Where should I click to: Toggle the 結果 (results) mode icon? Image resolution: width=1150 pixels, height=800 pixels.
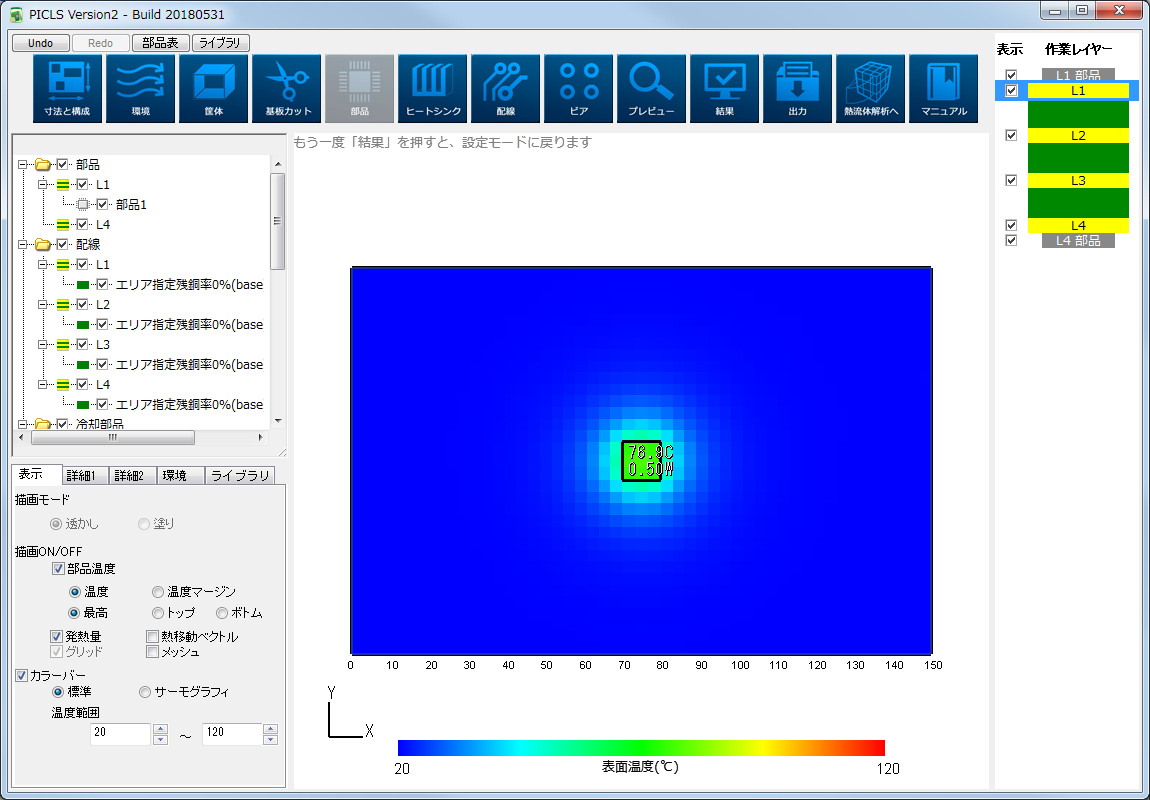pyautogui.click(x=725, y=88)
